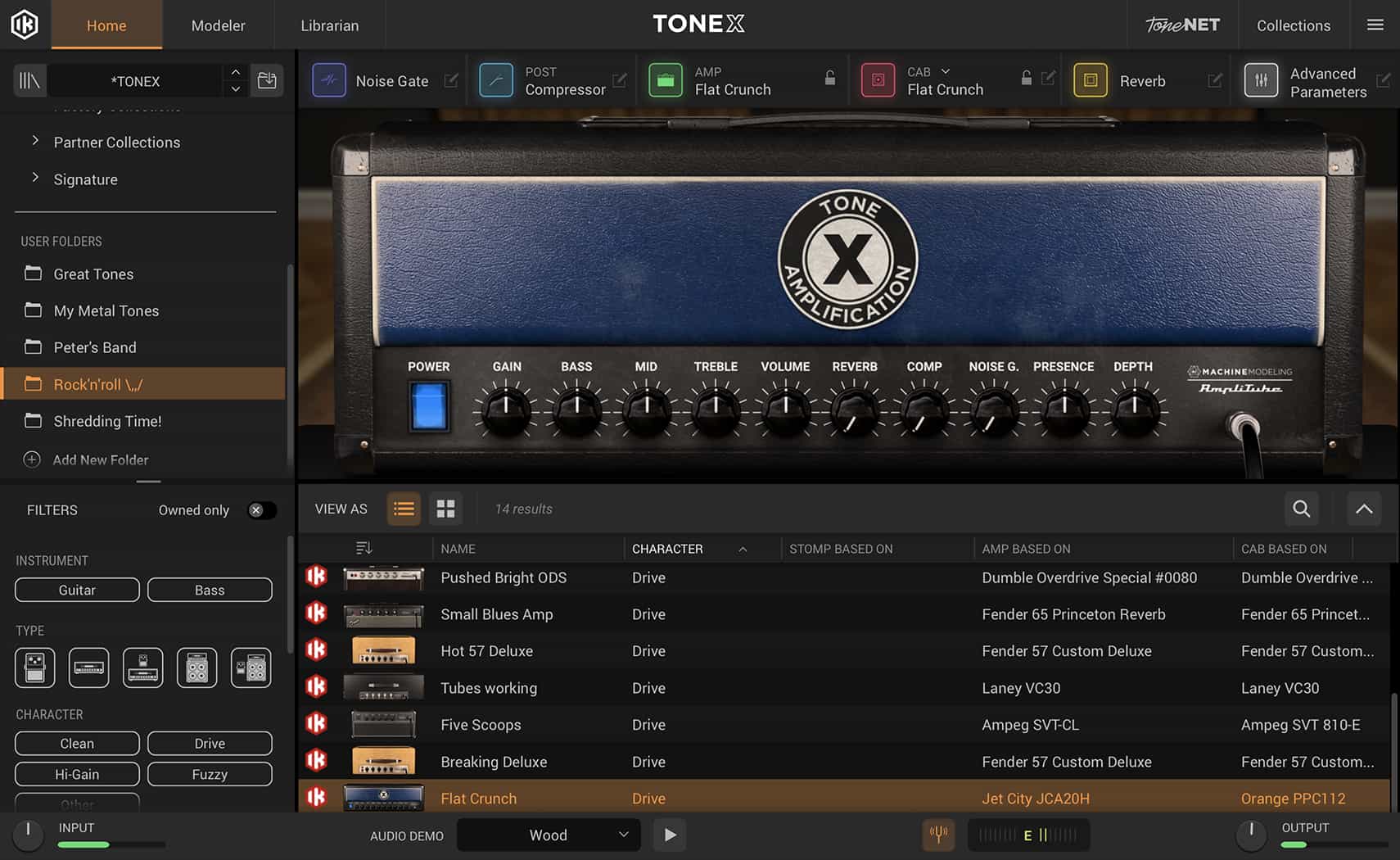Open the Great Tones folder
1400x860 pixels.
143,274
